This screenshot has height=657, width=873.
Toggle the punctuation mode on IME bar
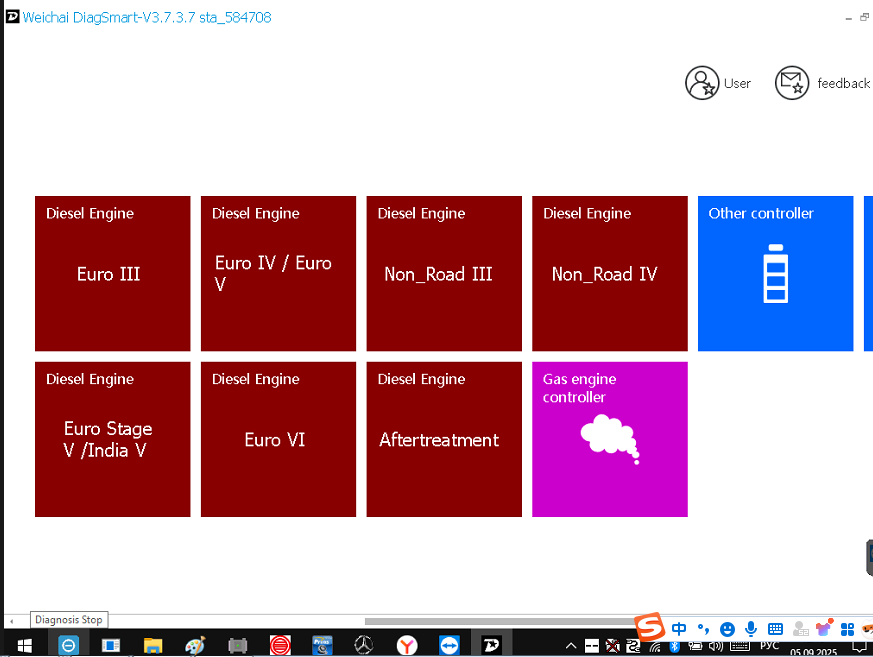pyautogui.click(x=703, y=629)
